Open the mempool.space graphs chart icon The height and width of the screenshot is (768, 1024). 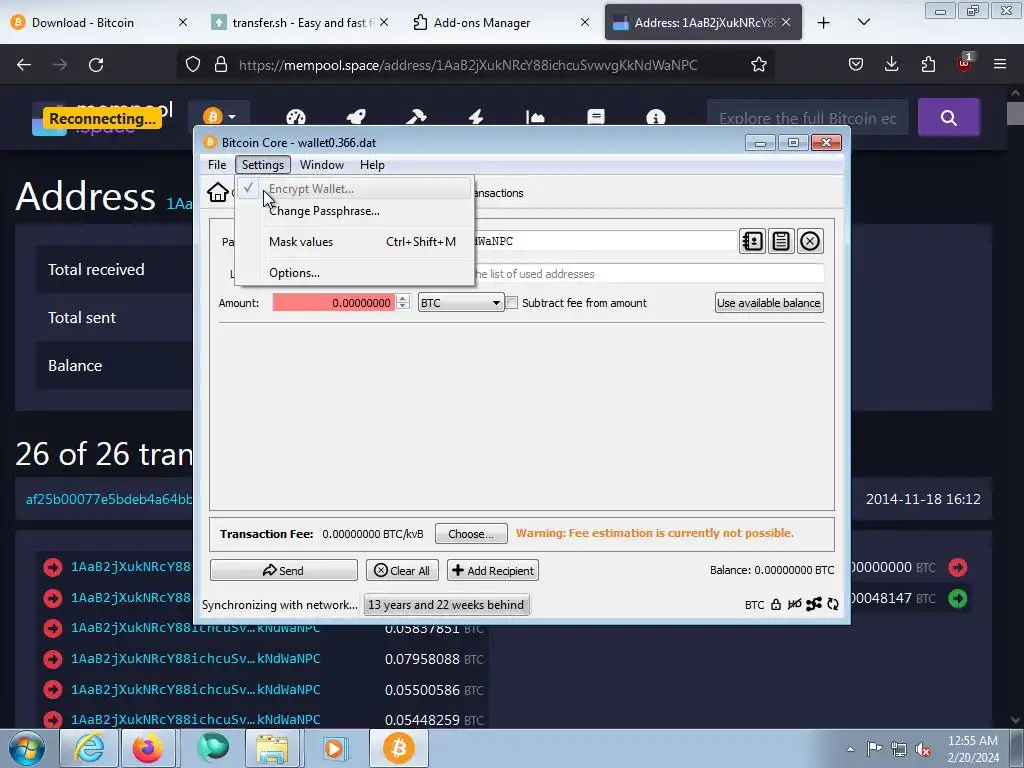[x=536, y=118]
